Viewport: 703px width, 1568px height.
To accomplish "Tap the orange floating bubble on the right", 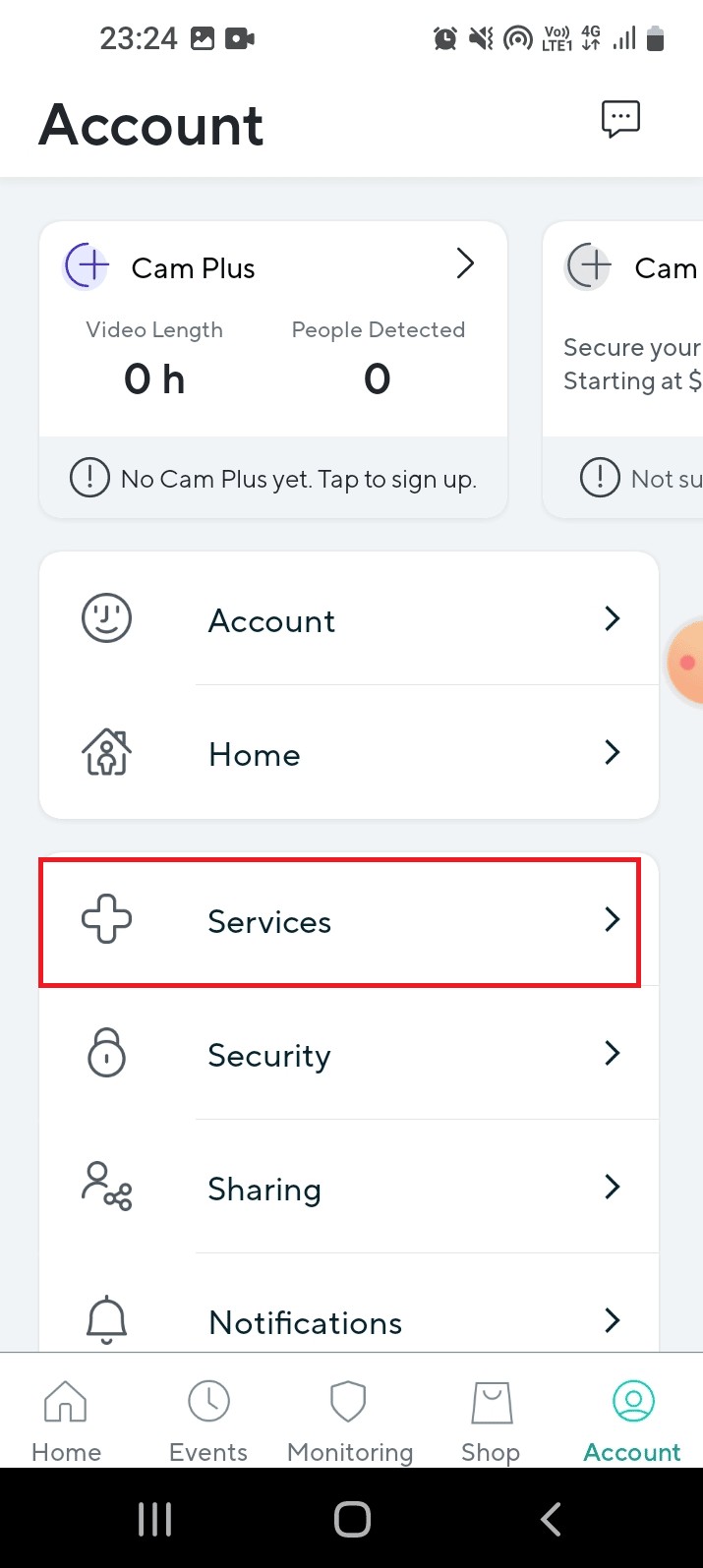I will tap(691, 662).
